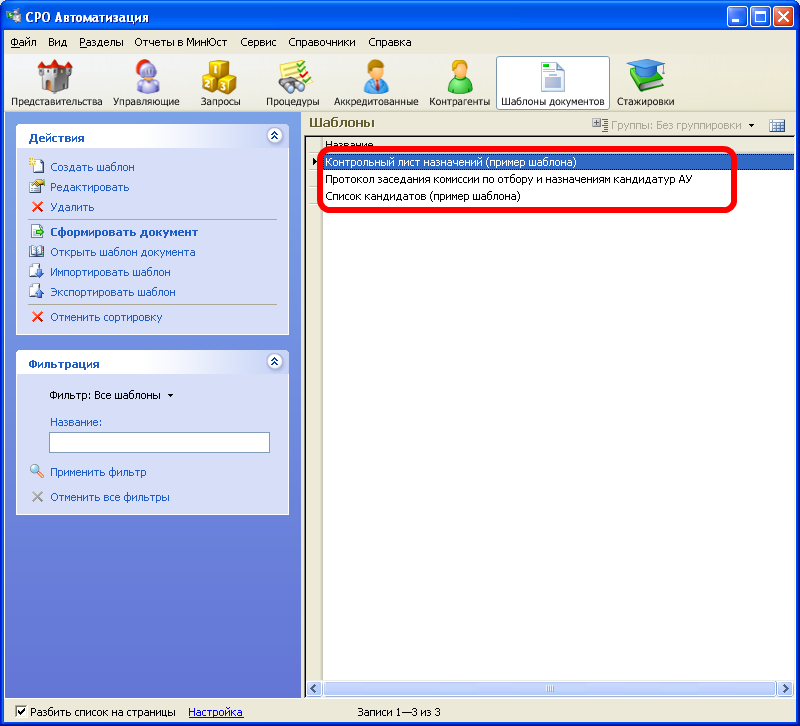Select Список кандидатов (пример шаблона) row
Image resolution: width=800 pixels, height=726 pixels.
[x=423, y=197]
